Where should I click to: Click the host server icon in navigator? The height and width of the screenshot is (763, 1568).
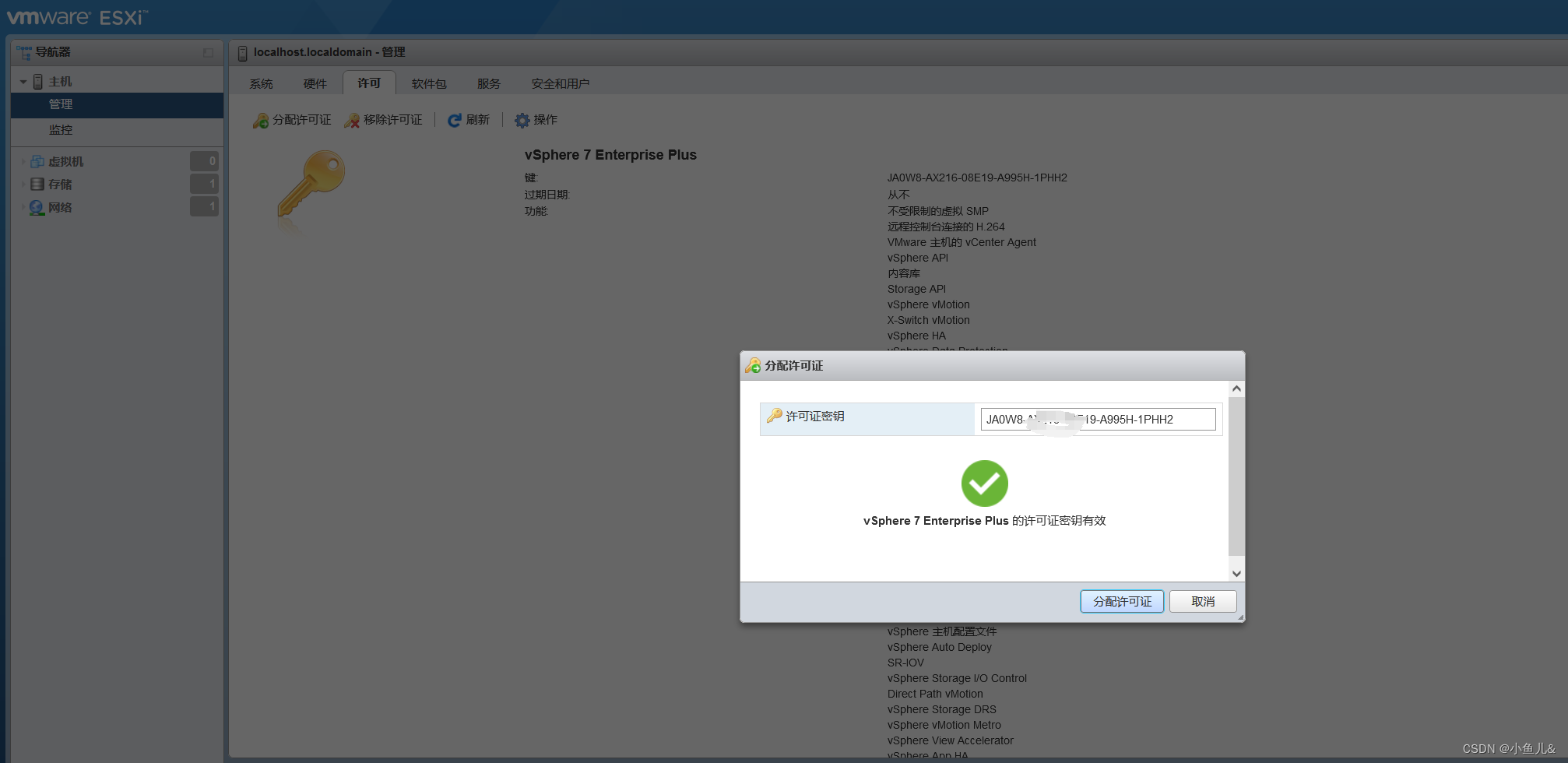click(x=38, y=82)
